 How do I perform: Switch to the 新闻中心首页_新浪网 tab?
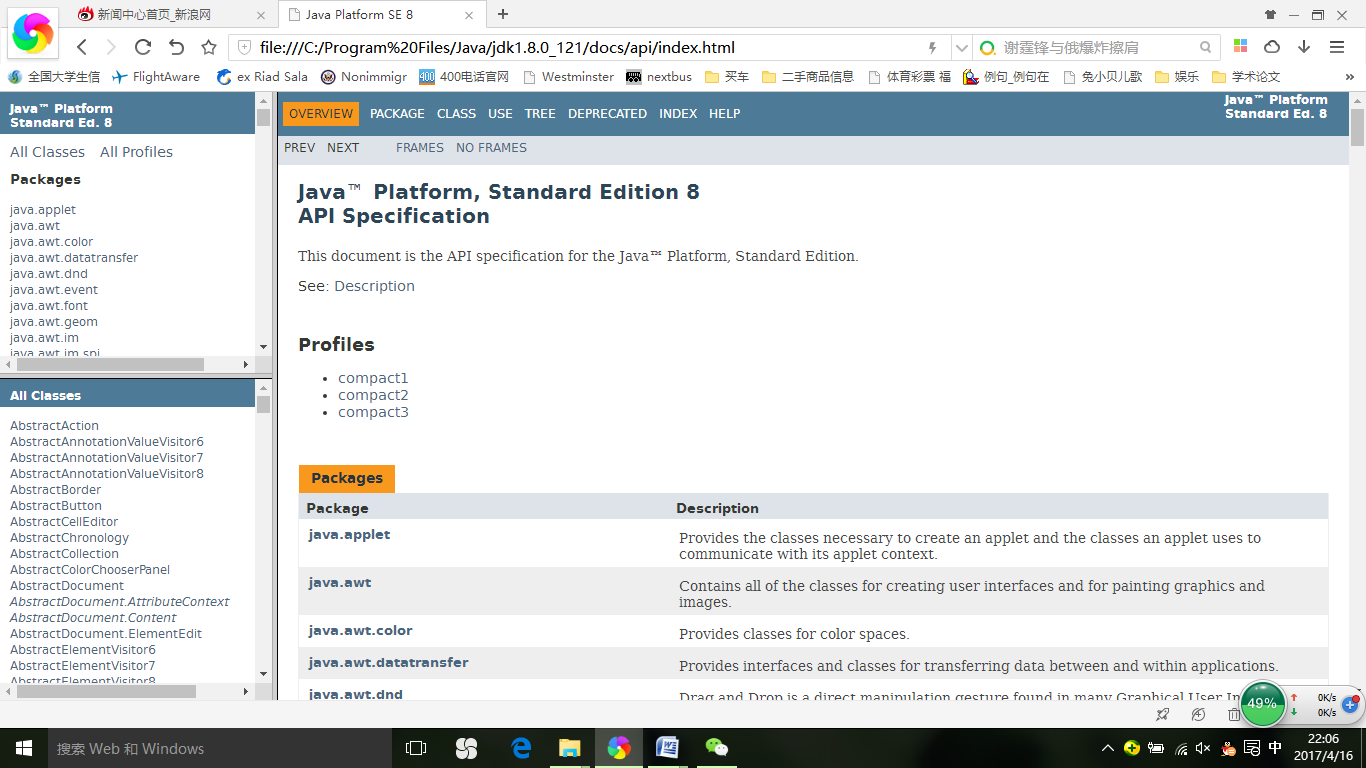click(172, 15)
